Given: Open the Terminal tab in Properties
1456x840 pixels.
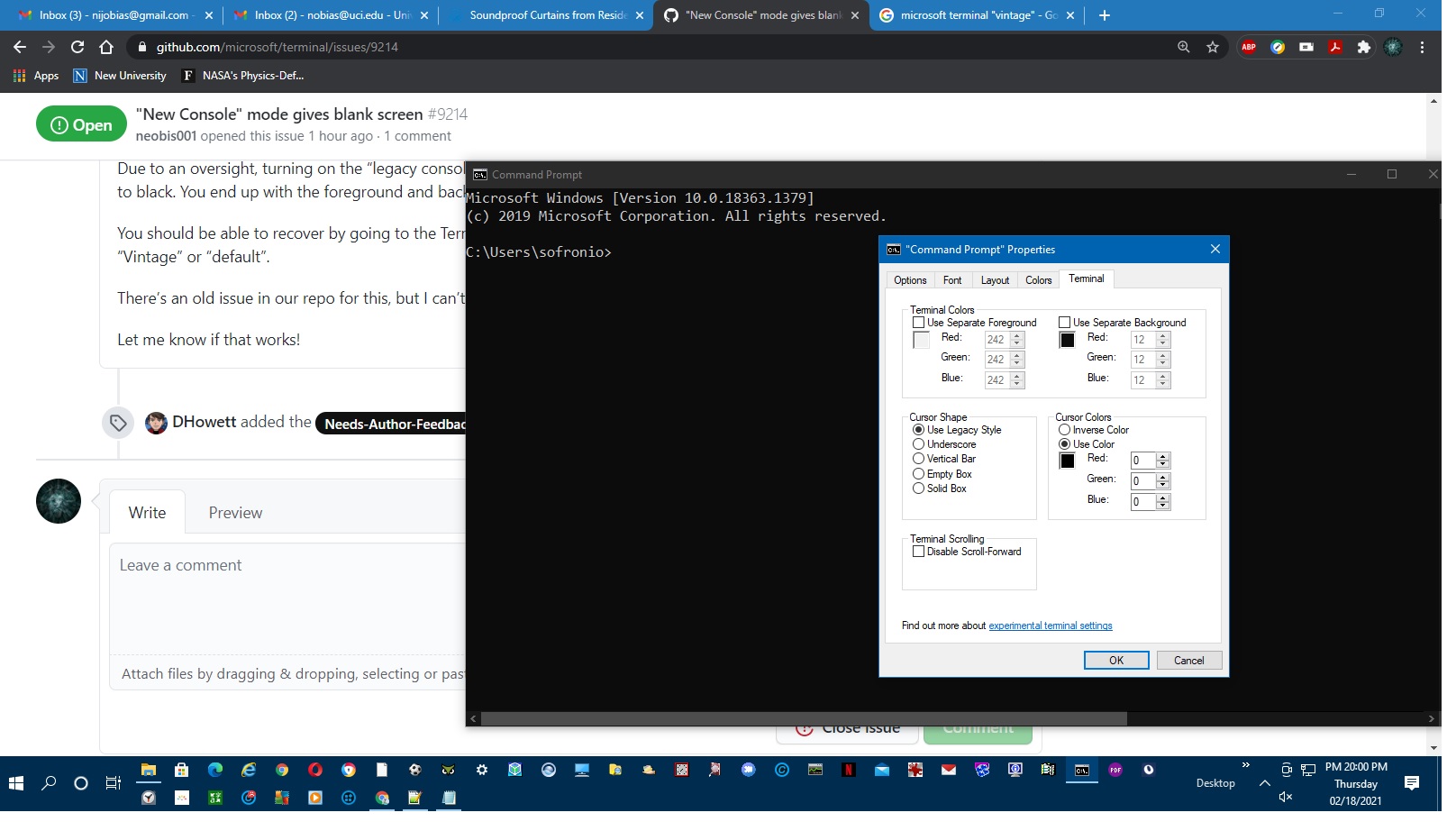Looking at the screenshot, I should 1087,278.
